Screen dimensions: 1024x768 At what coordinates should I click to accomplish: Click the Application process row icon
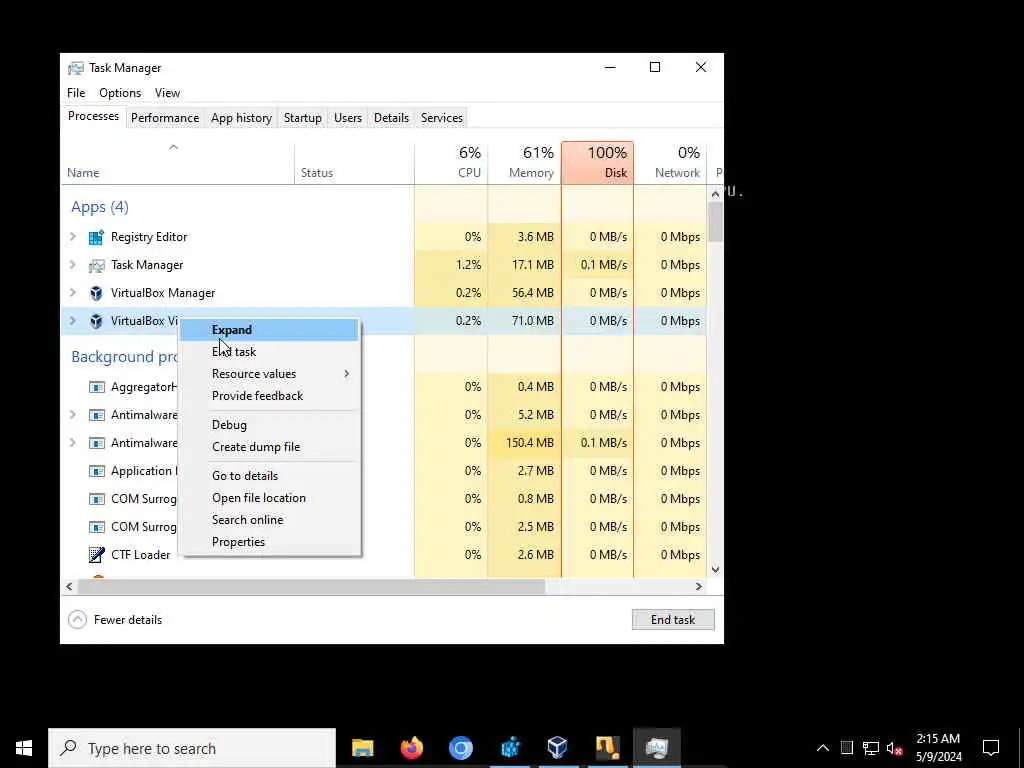click(96, 471)
